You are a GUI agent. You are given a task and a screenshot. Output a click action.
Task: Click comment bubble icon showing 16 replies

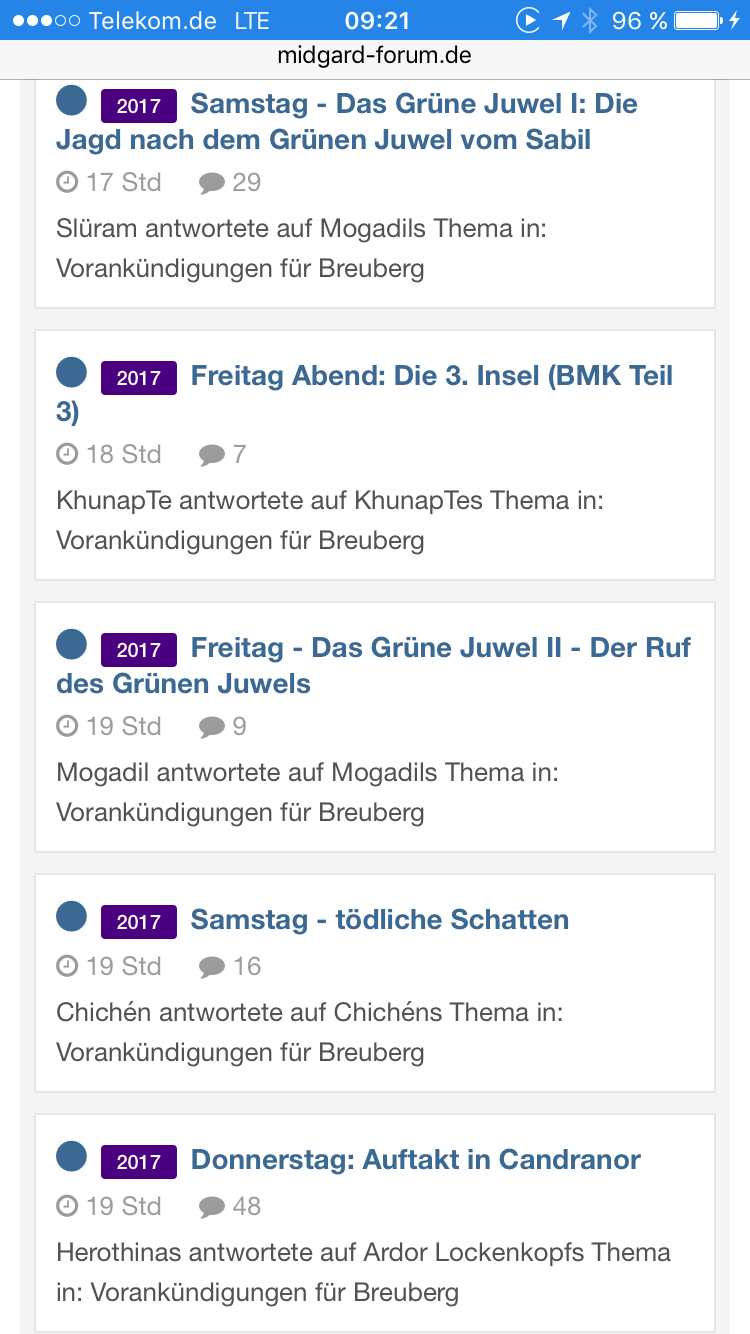point(212,967)
